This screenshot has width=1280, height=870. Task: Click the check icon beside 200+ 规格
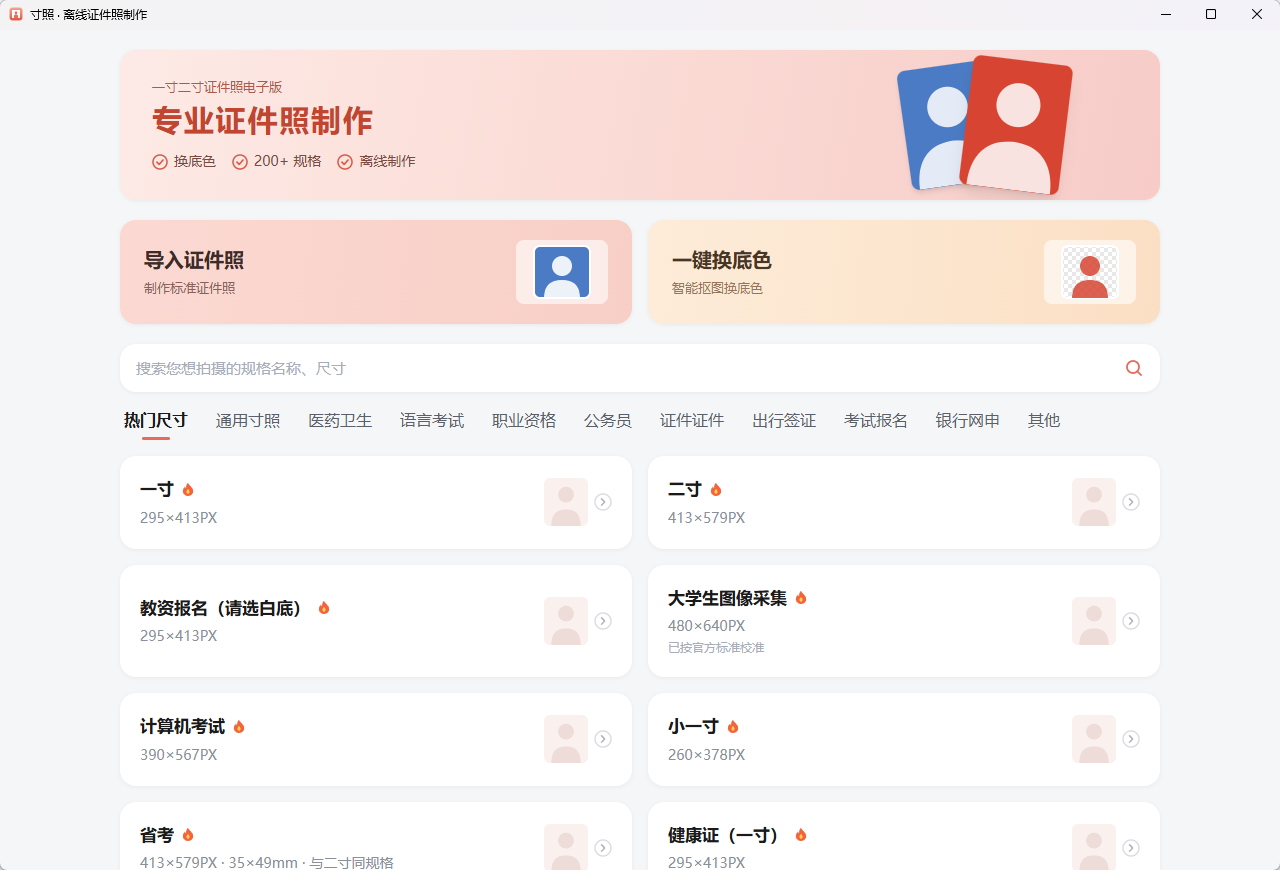(240, 162)
